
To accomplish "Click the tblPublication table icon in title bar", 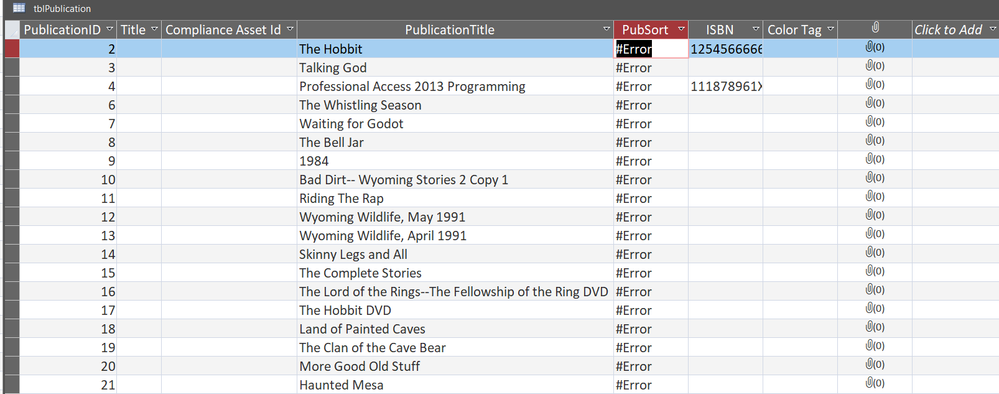I will pos(19,8).
